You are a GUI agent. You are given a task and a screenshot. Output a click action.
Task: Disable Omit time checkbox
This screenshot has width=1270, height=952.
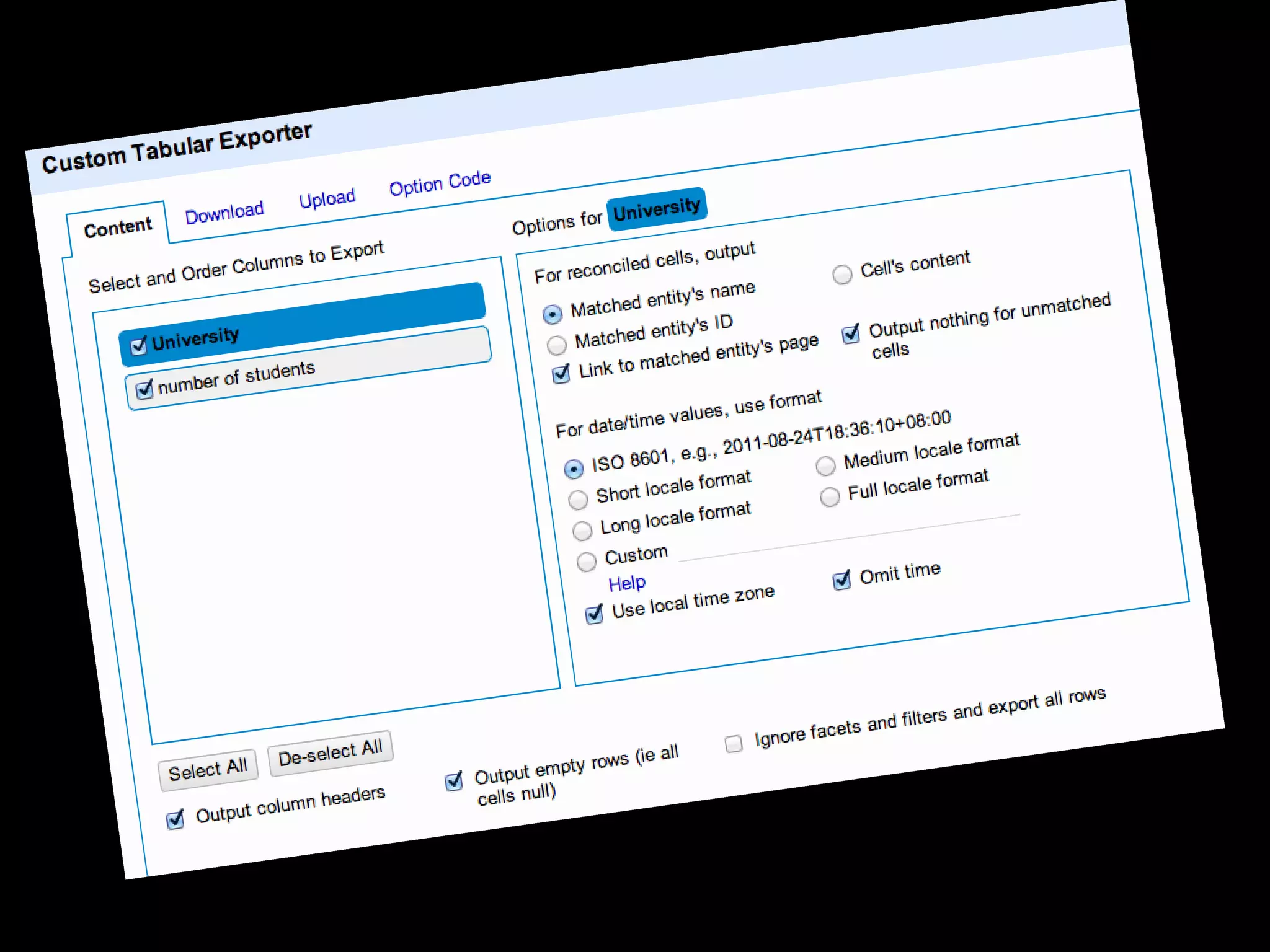coord(841,580)
